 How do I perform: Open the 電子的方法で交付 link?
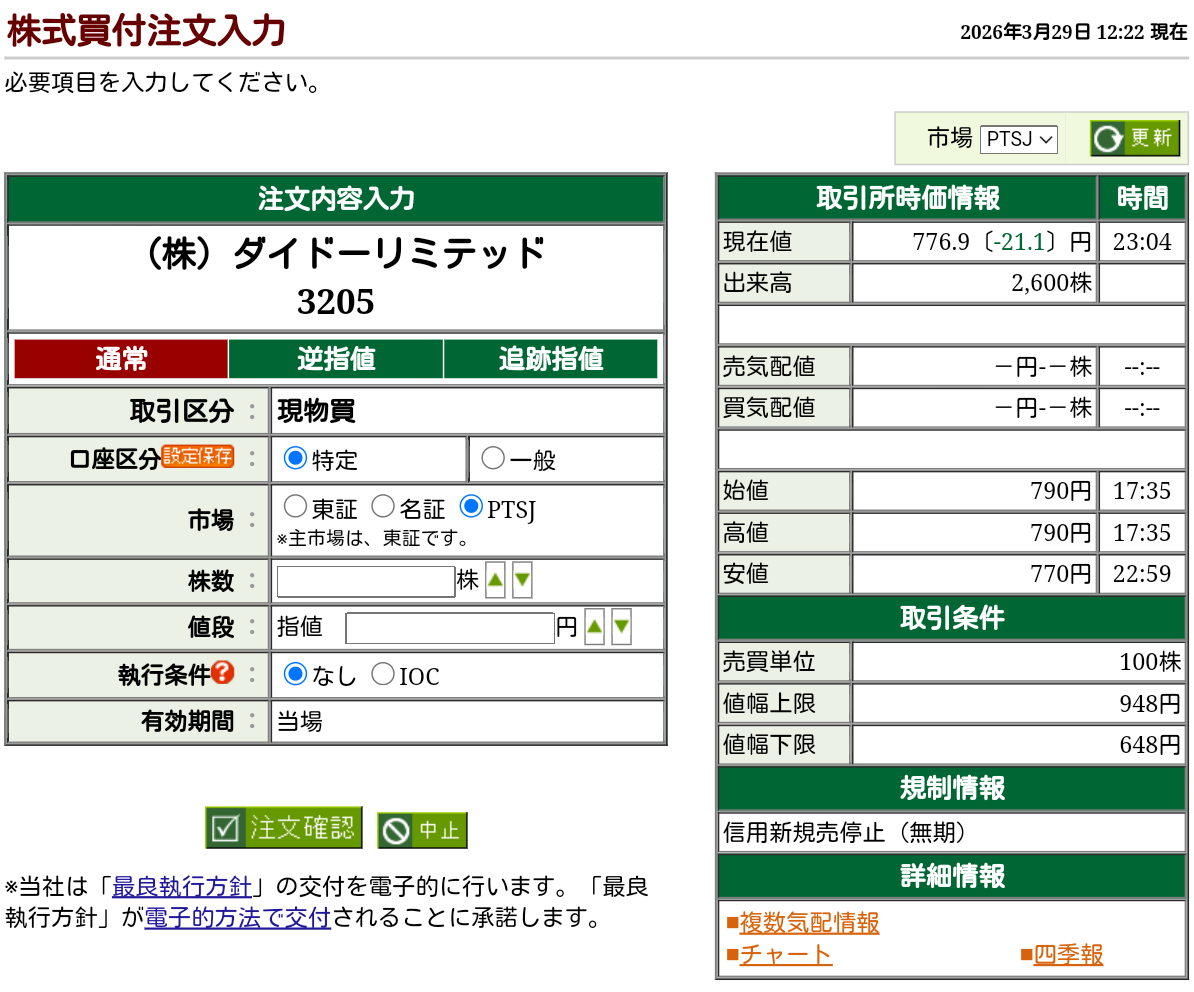[237, 918]
